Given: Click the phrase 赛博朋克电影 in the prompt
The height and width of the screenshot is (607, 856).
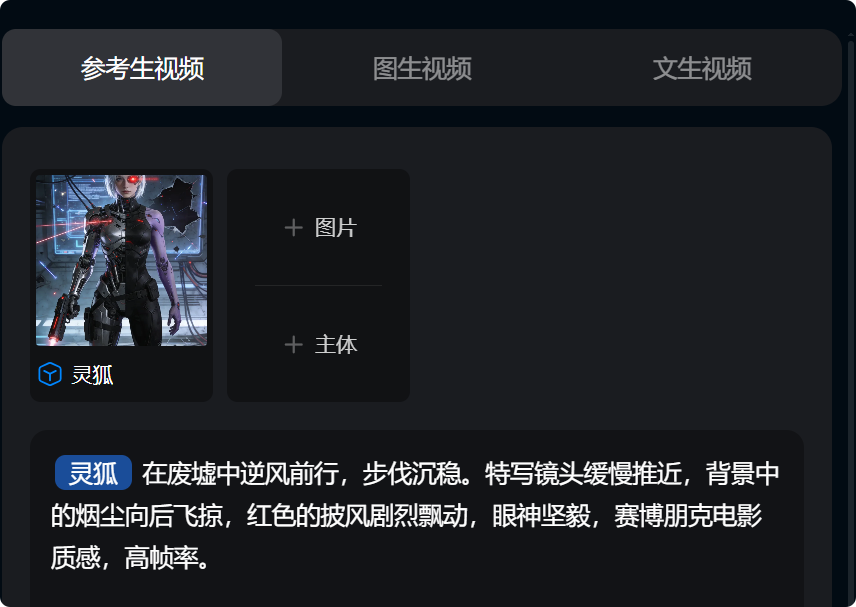Looking at the screenshot, I should pos(688,516).
